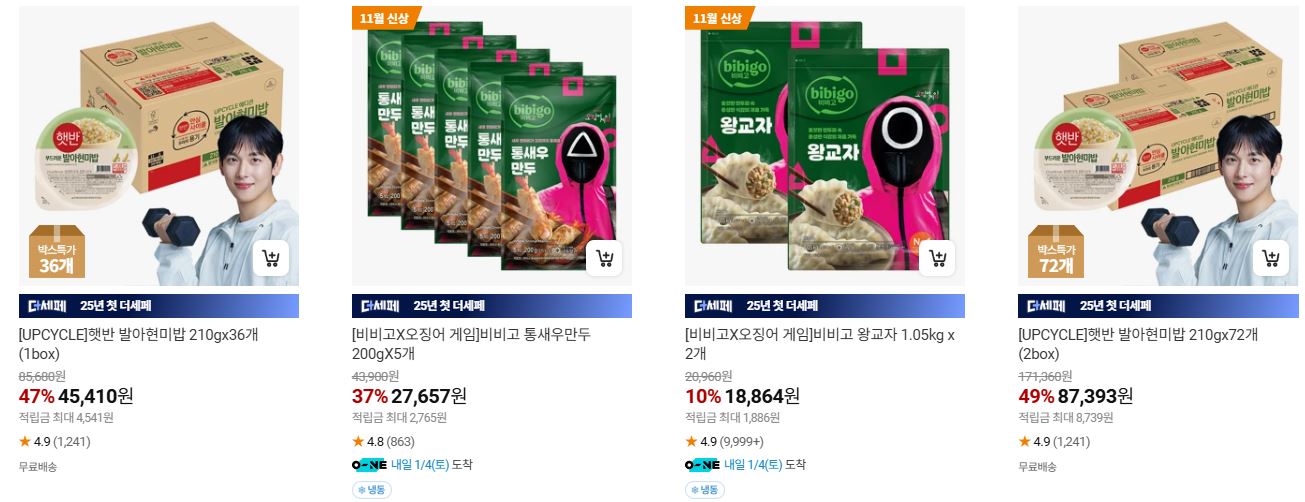
Task: Click the O-NE delivery icon under 왕교자
Action: (x=702, y=465)
